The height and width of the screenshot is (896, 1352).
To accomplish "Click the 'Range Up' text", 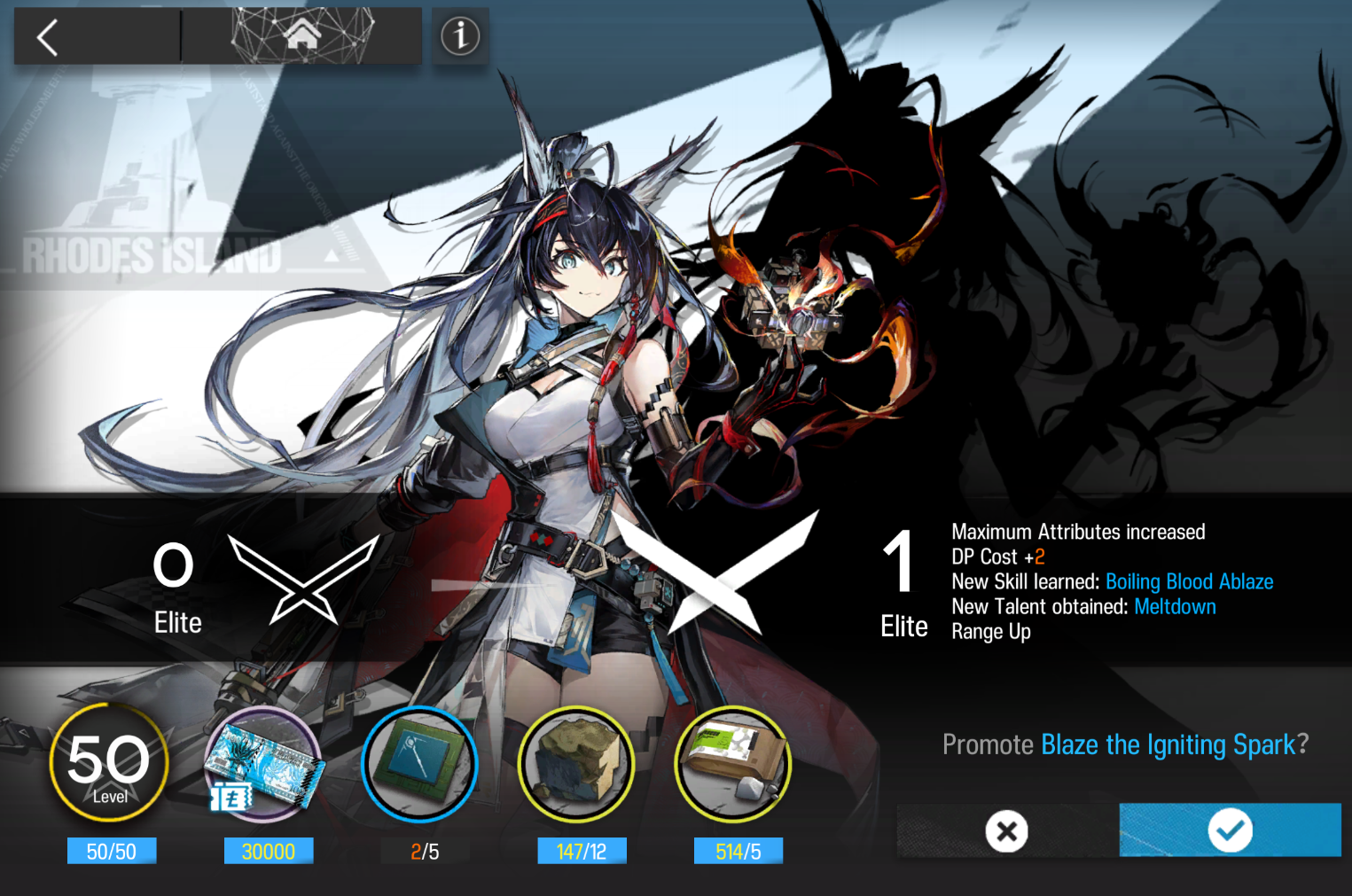I will point(991,631).
